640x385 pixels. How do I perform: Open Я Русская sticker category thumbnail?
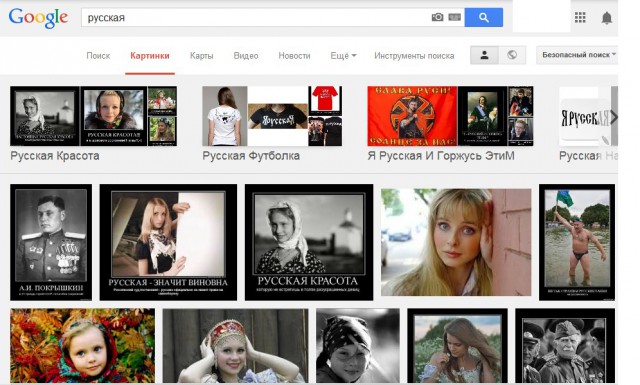point(584,116)
